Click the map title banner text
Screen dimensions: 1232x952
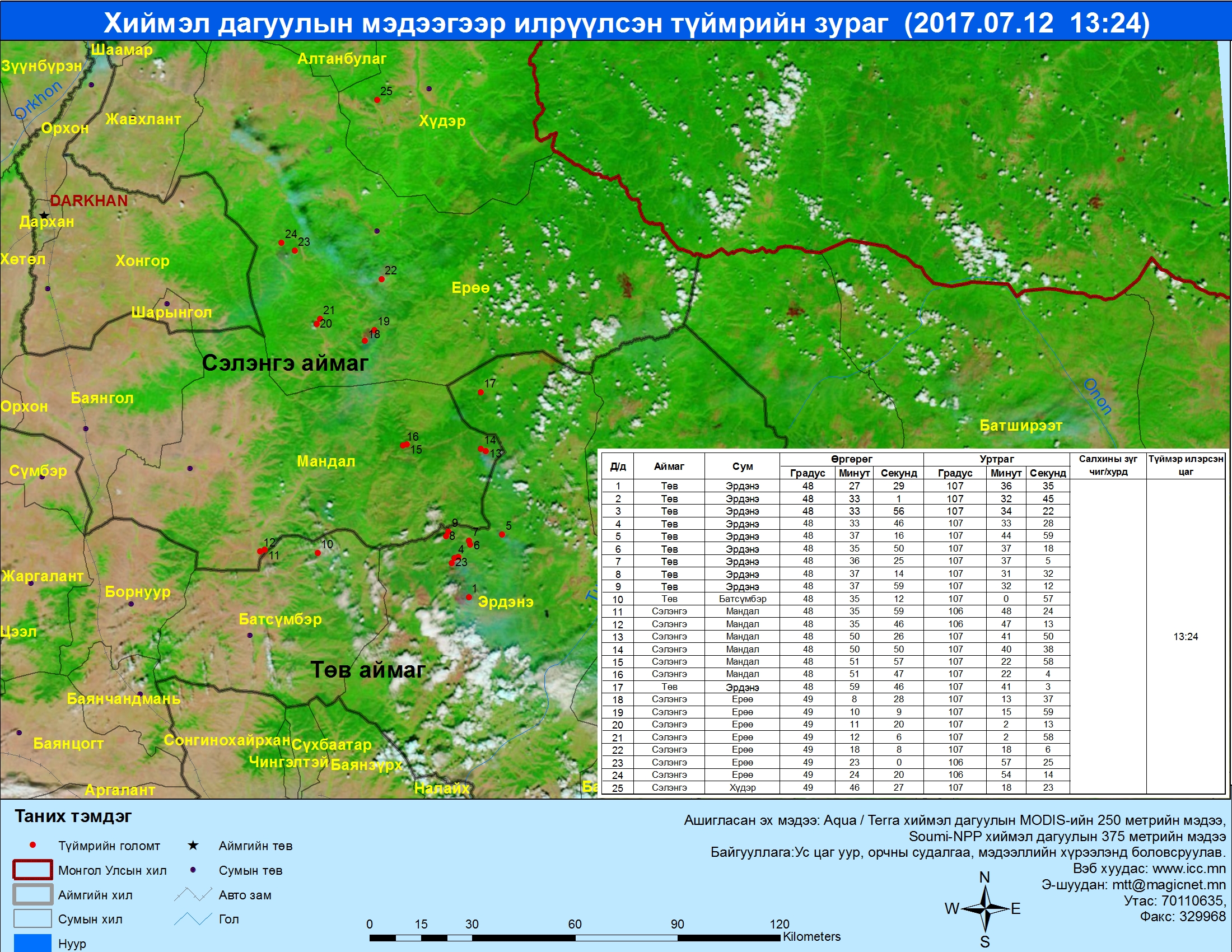[626, 22]
